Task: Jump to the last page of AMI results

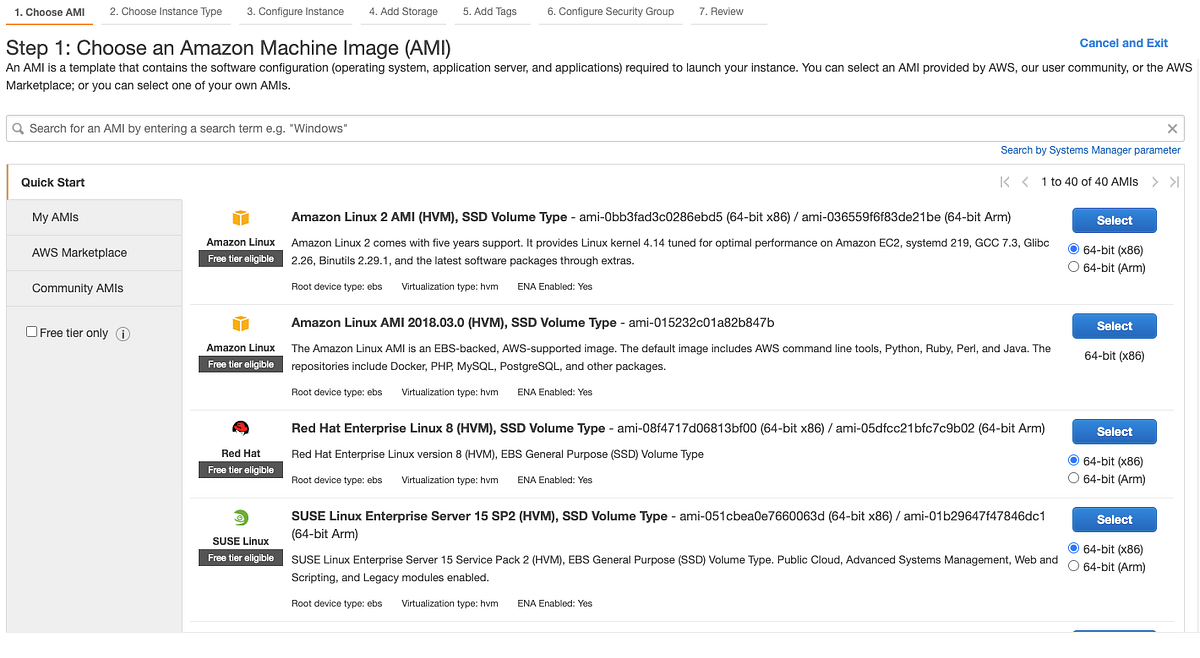Action: tap(1175, 182)
